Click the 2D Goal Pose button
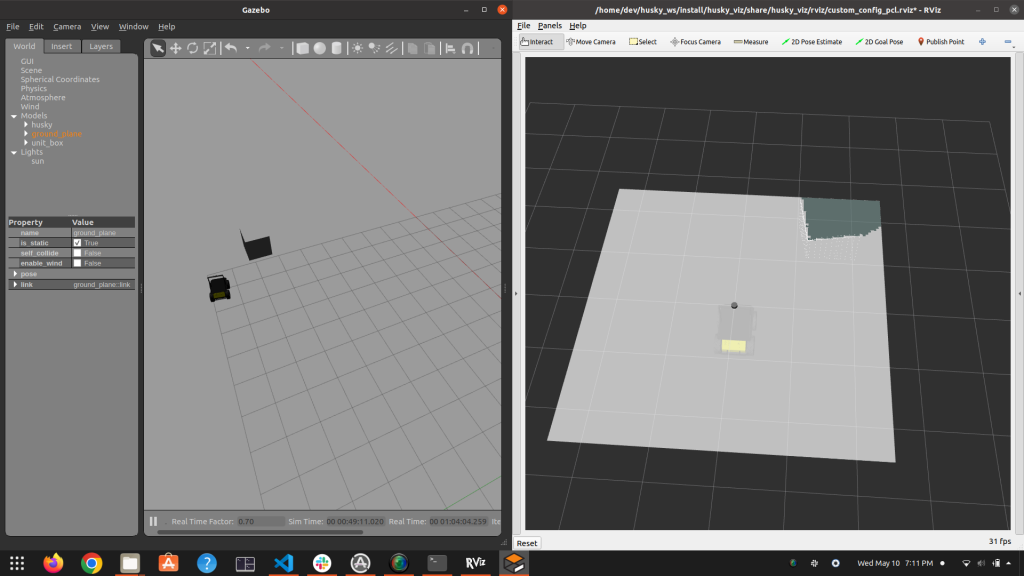 coord(879,42)
